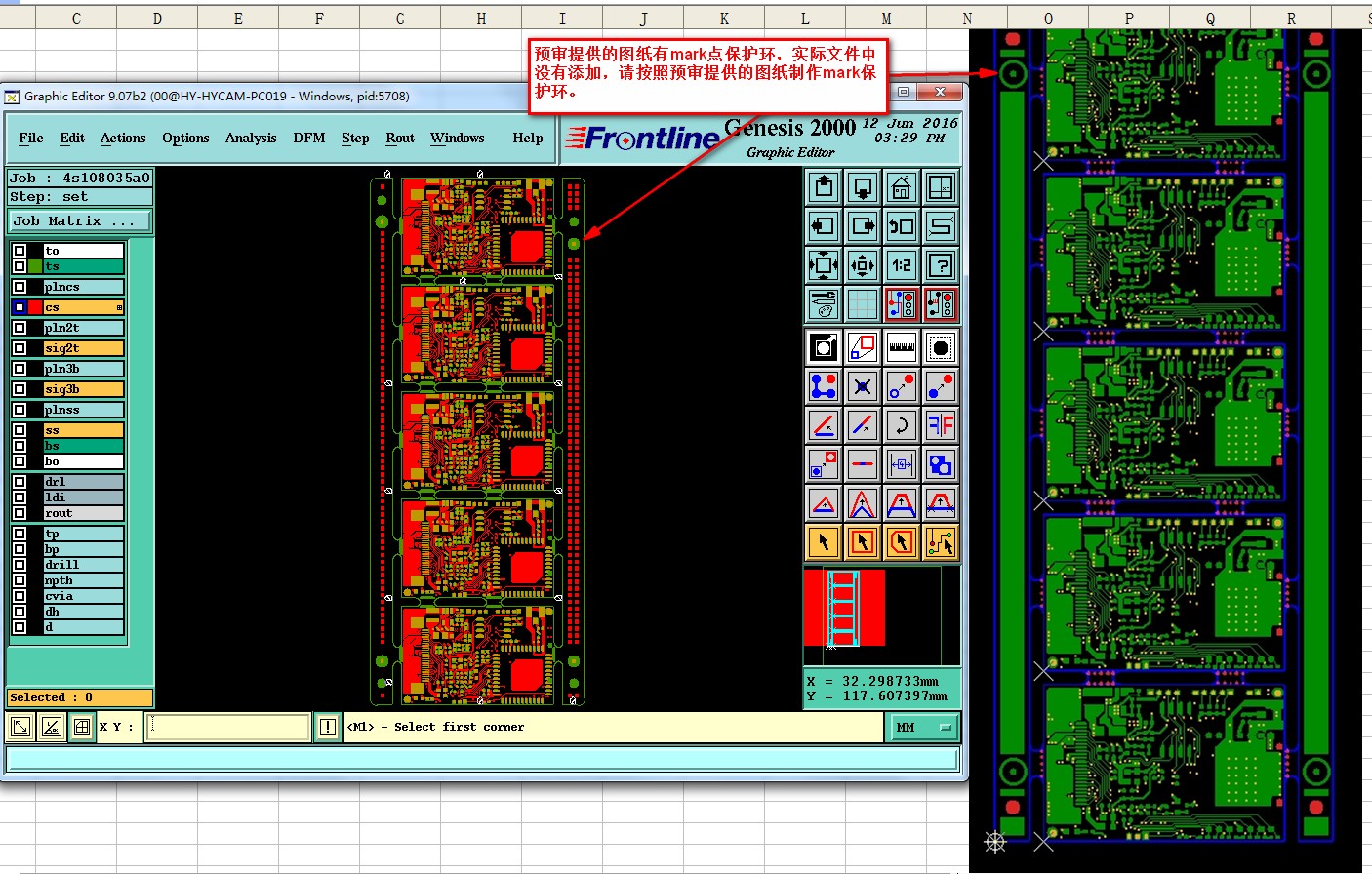Click the grid display icon
The height and width of the screenshot is (874, 1372).
tap(863, 304)
